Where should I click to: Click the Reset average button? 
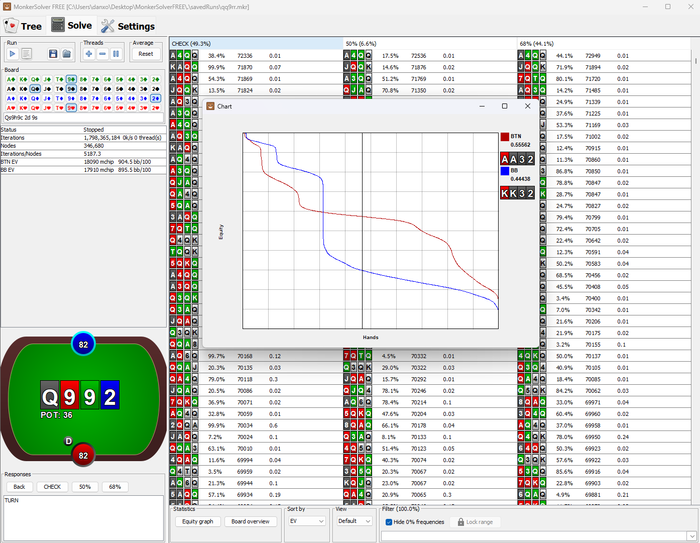(x=146, y=54)
